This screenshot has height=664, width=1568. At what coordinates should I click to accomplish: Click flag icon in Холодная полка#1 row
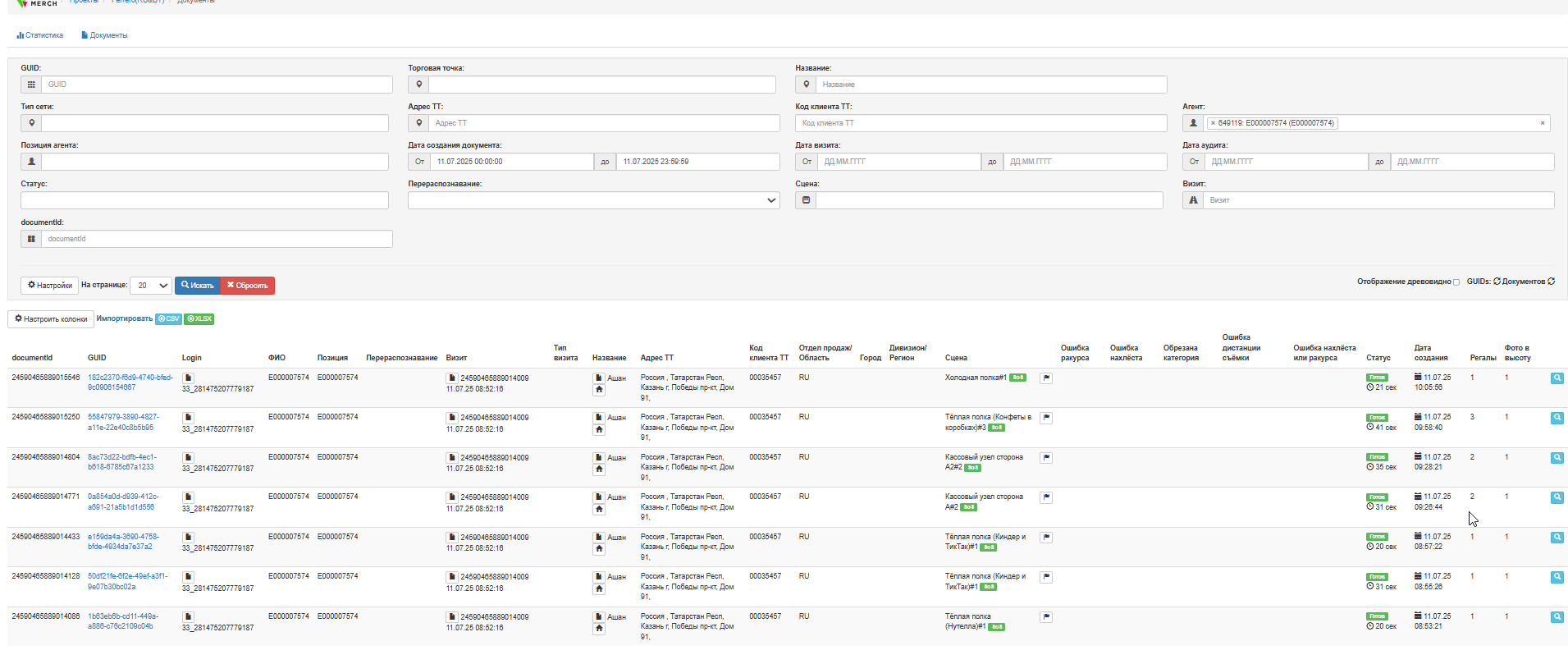point(1046,378)
